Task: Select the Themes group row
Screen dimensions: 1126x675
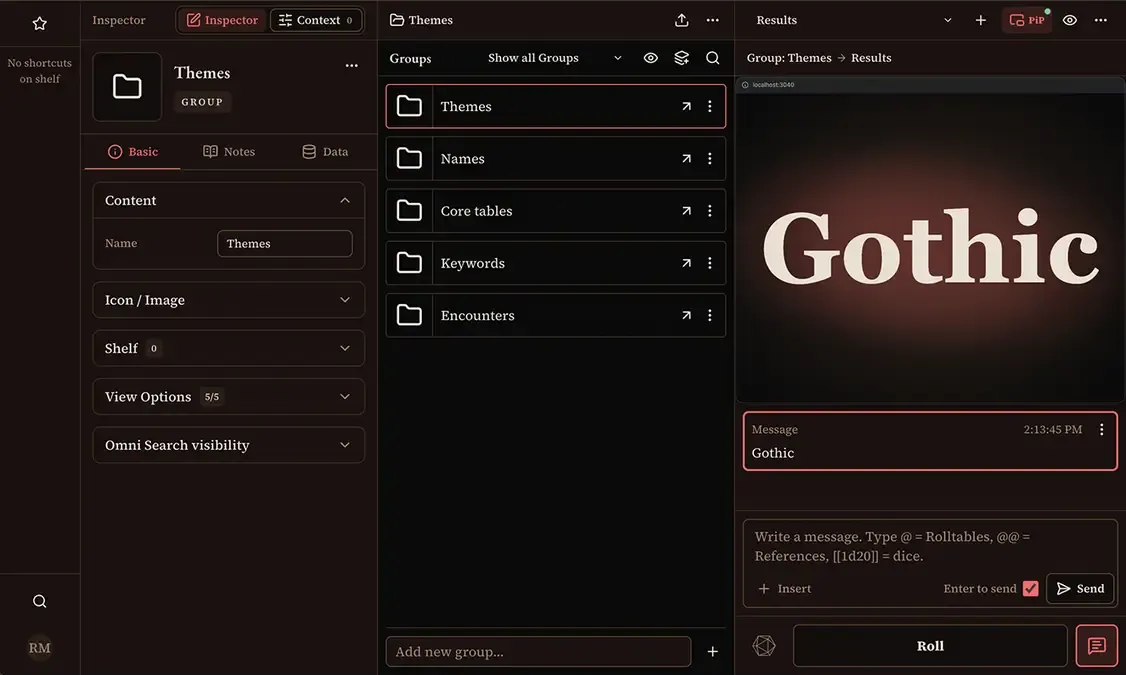Action: point(556,106)
